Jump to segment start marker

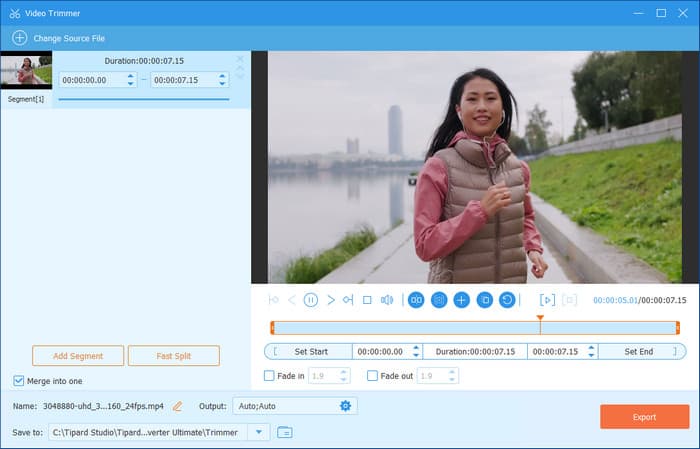[274, 300]
